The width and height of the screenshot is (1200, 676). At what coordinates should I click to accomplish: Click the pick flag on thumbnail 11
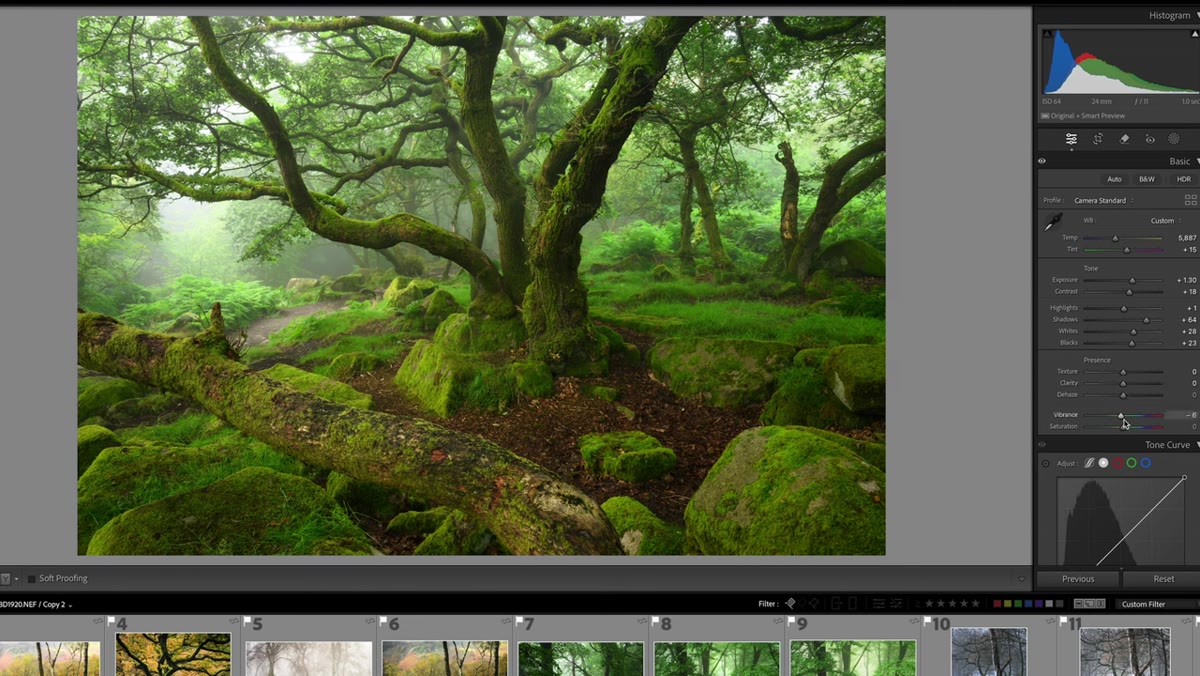1064,620
